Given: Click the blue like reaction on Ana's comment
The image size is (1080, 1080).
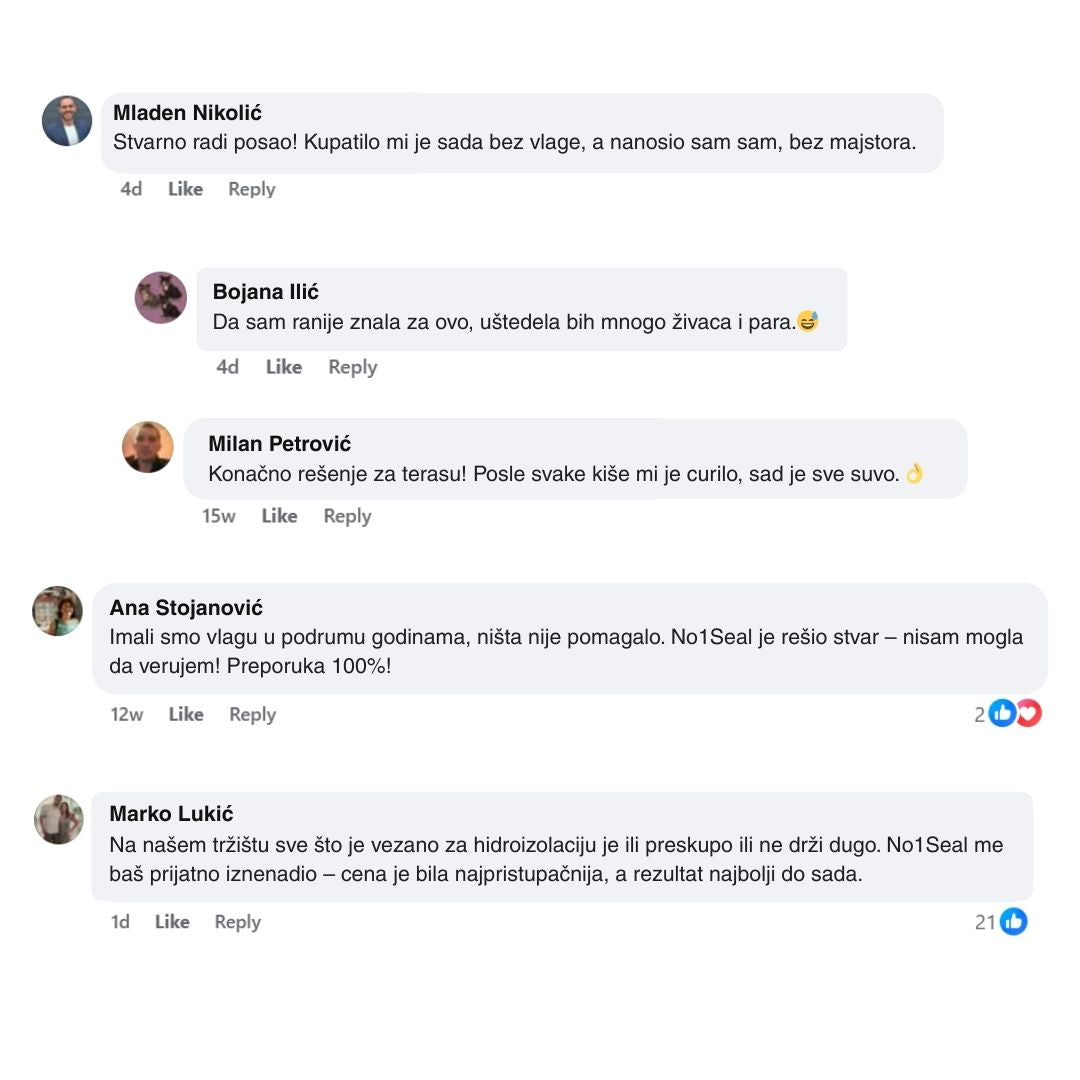Looking at the screenshot, I should point(1002,713).
